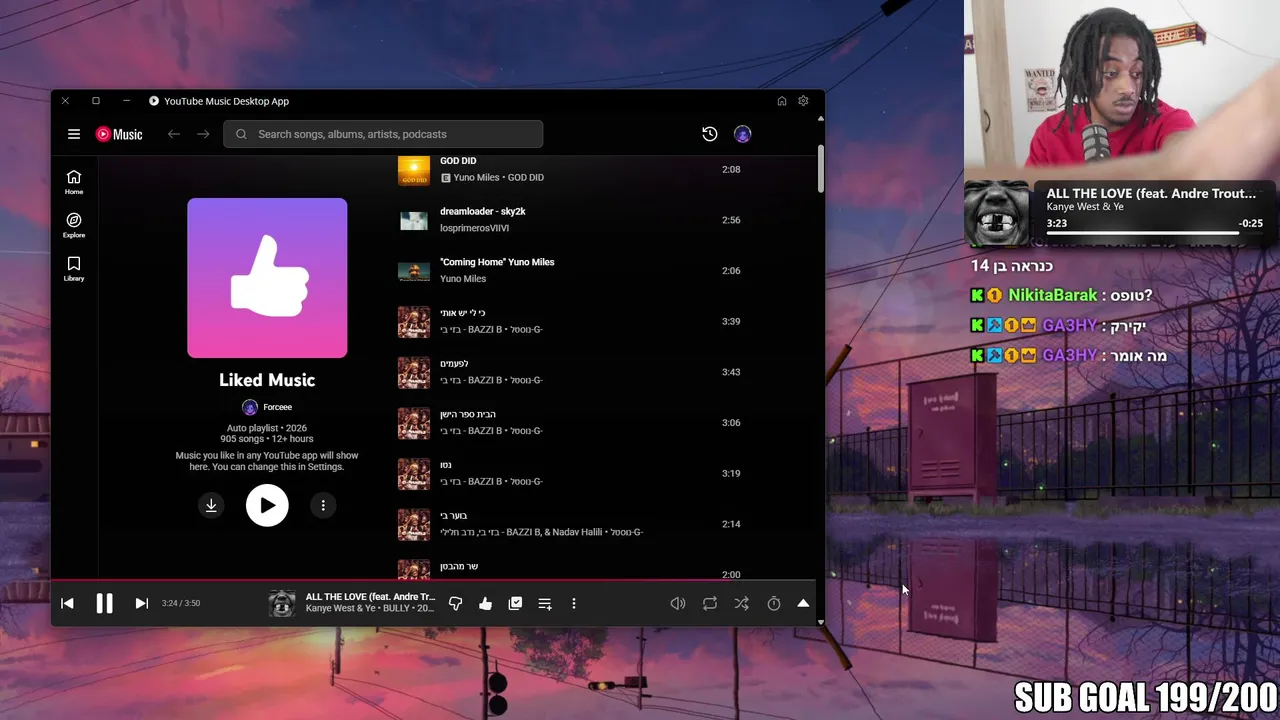This screenshot has height=720, width=1280.
Task: Click the overlay widget album cover
Action: click(x=997, y=213)
